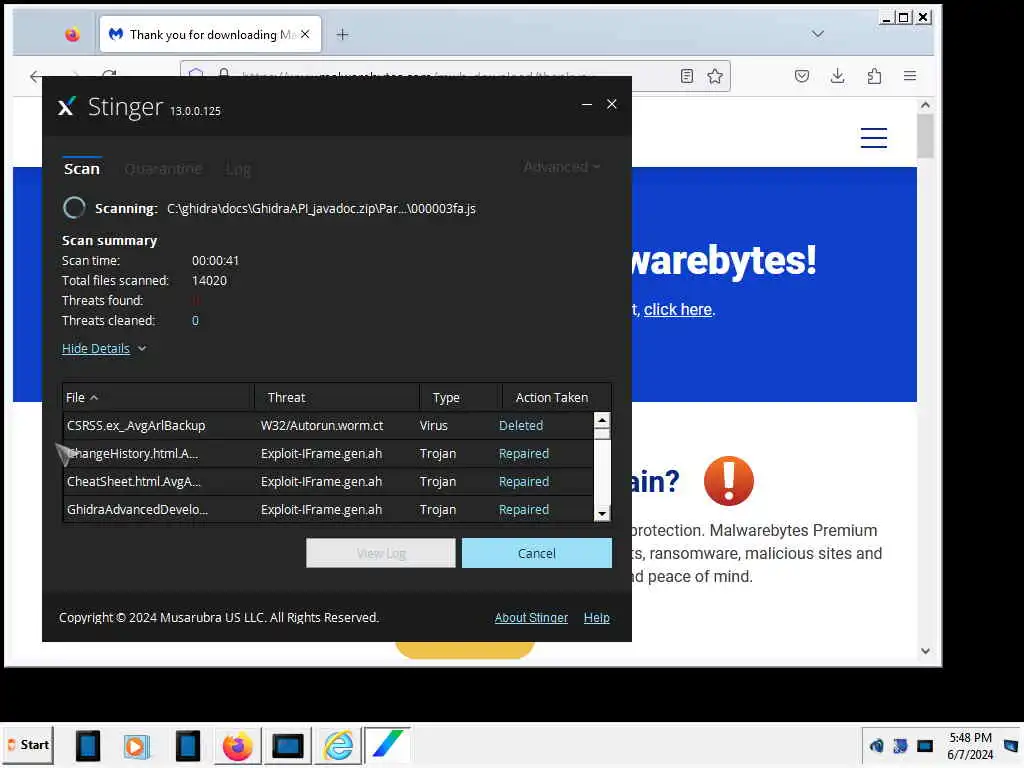Open the Firefox application menu
1024x768 pixels.
(x=910, y=76)
